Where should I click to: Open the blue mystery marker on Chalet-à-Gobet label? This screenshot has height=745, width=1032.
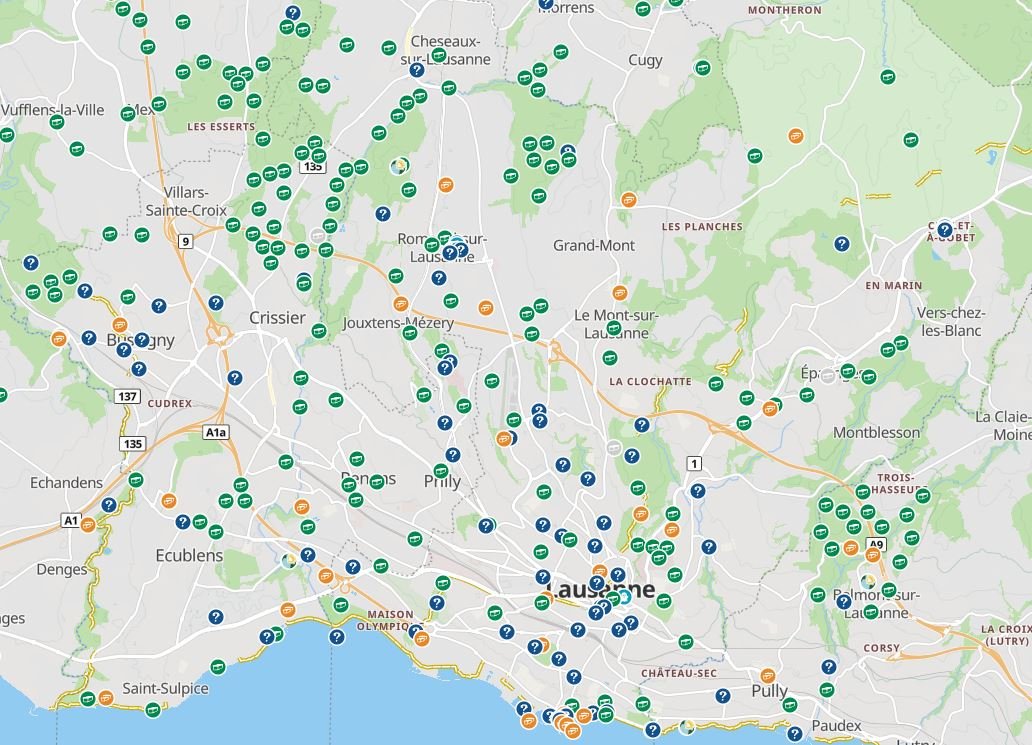[x=944, y=230]
